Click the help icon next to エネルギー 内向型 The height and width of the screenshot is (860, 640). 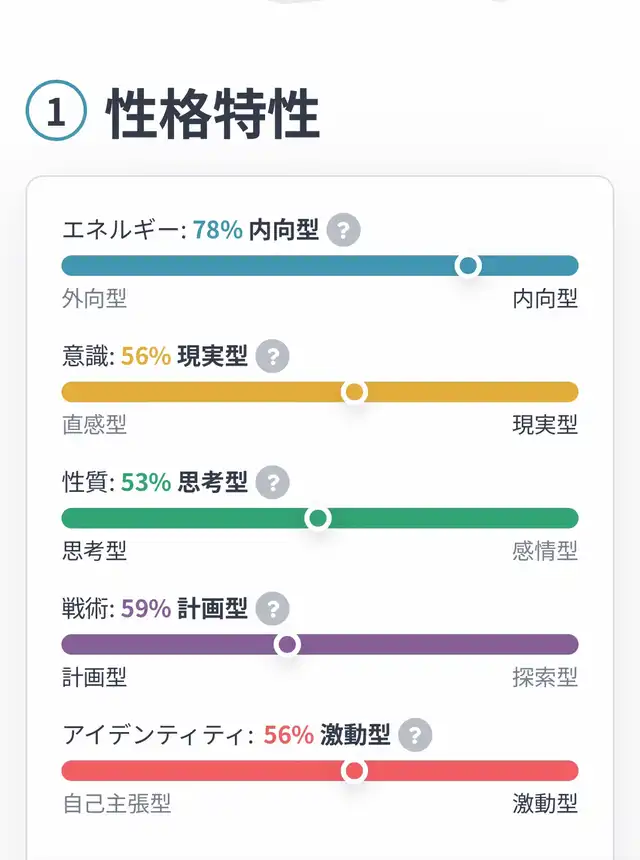(x=343, y=230)
